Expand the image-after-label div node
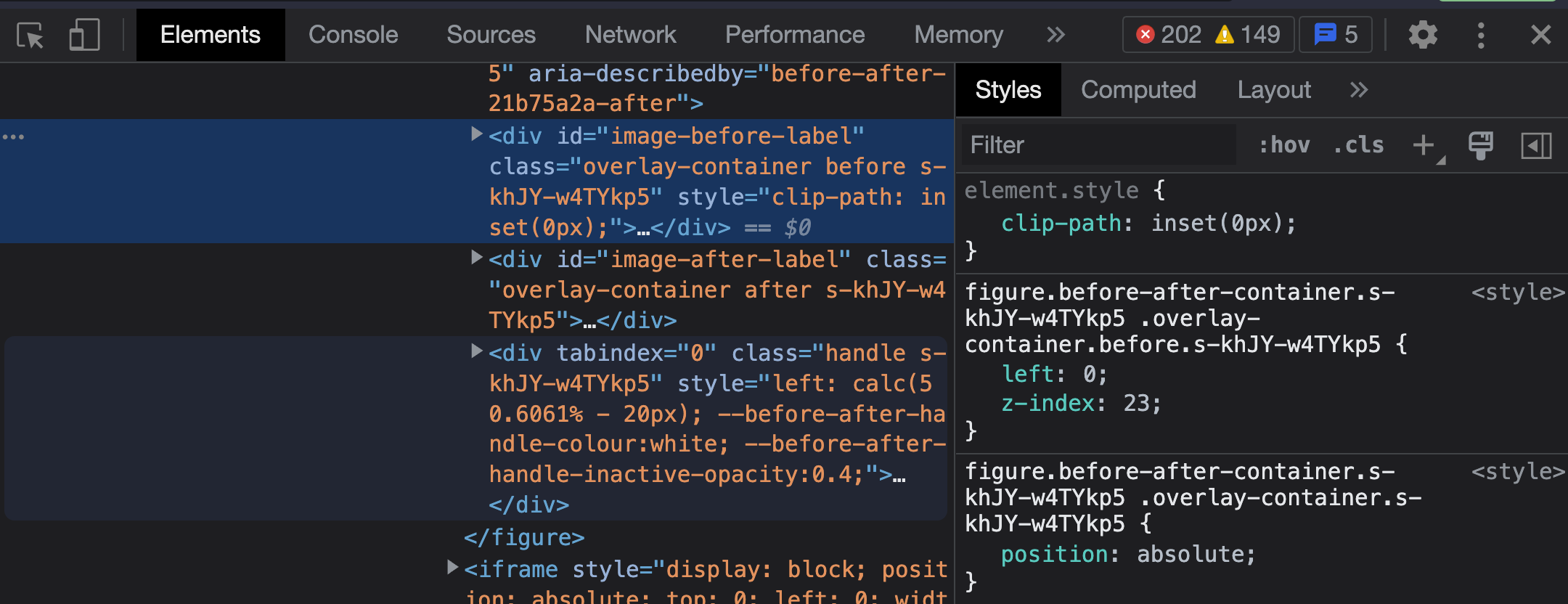Image resolution: width=1568 pixels, height=604 pixels. coord(476,258)
